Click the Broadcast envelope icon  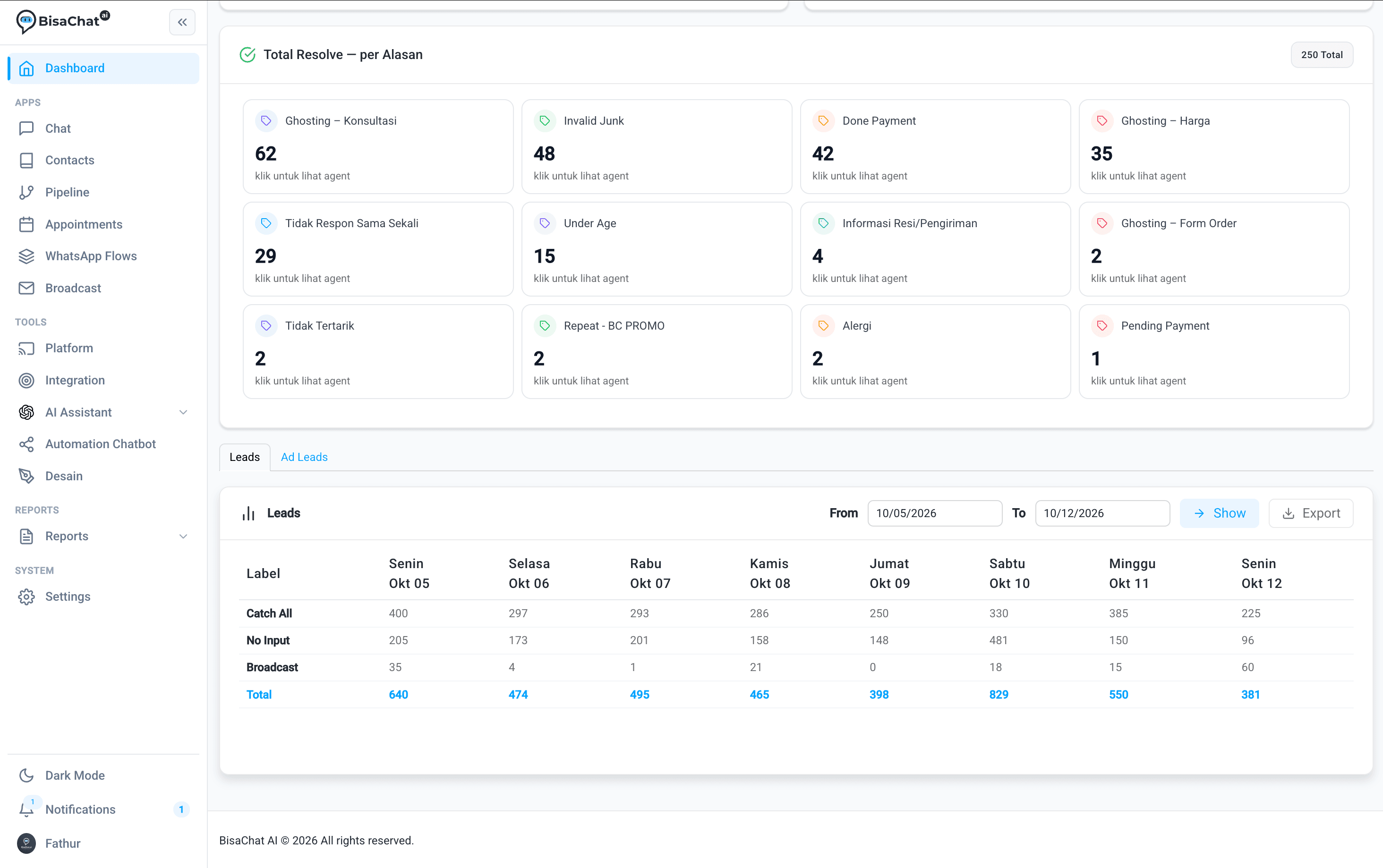[26, 288]
